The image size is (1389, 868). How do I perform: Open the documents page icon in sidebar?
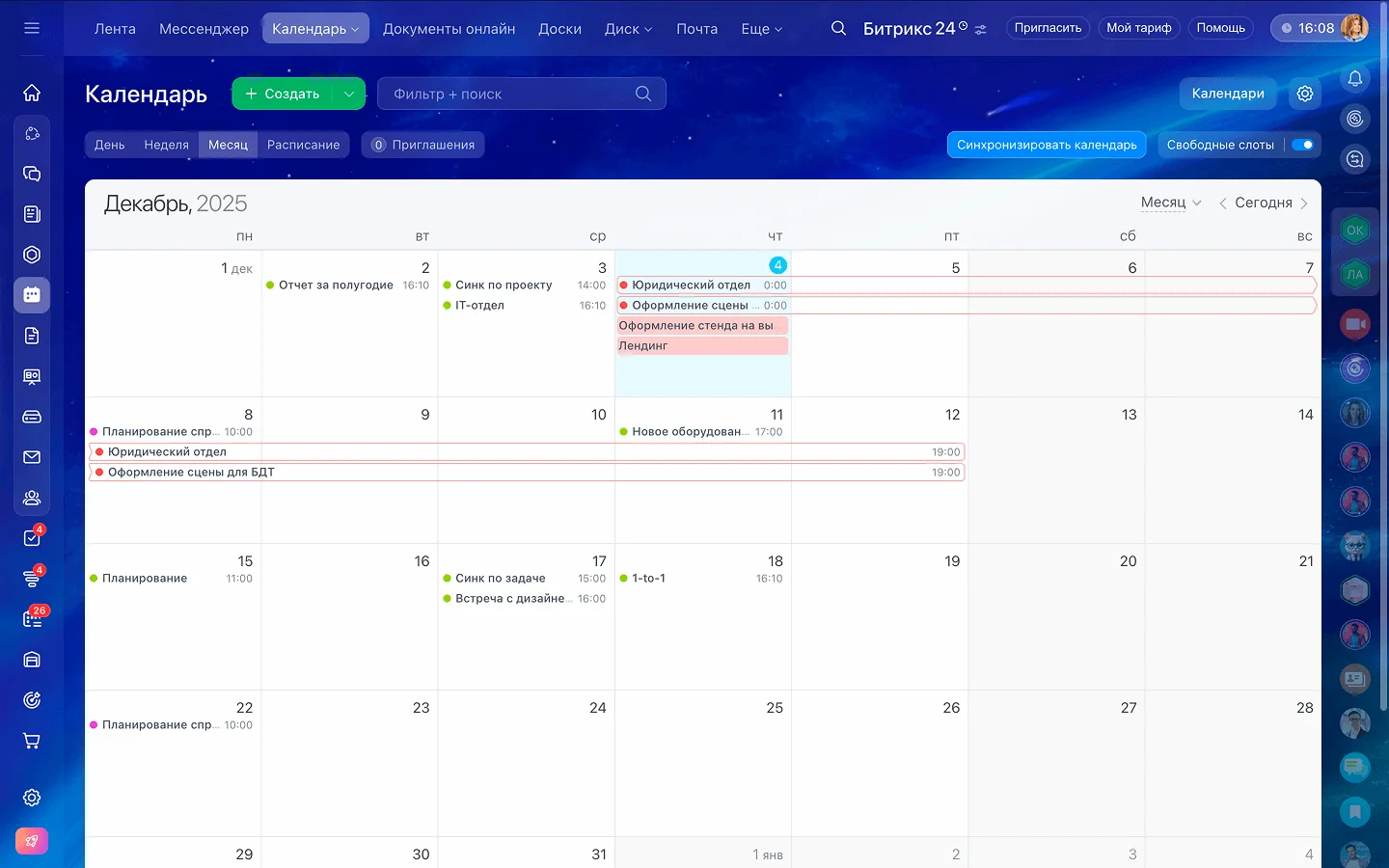32,336
